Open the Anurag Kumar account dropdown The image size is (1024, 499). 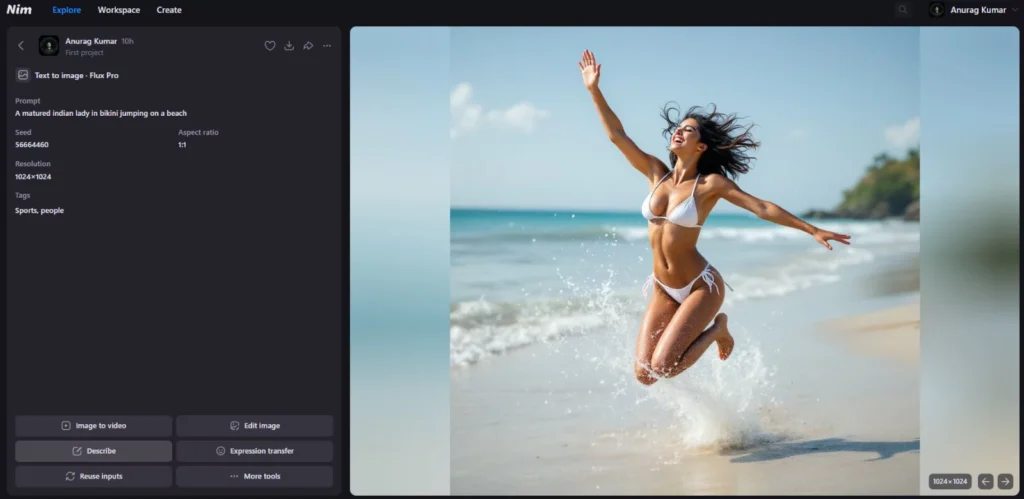[968, 10]
